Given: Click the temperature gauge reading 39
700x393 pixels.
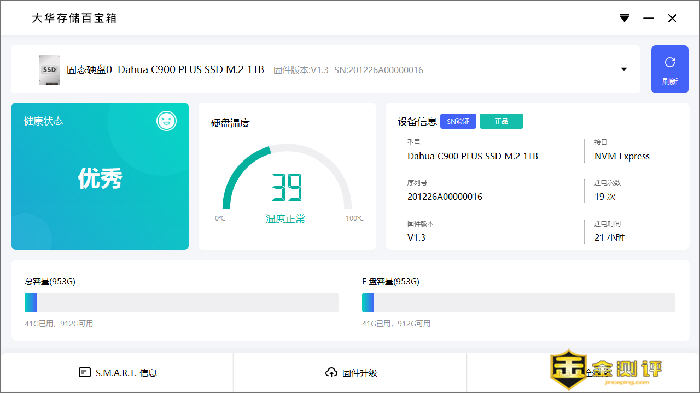Looking at the screenshot, I should (287, 188).
